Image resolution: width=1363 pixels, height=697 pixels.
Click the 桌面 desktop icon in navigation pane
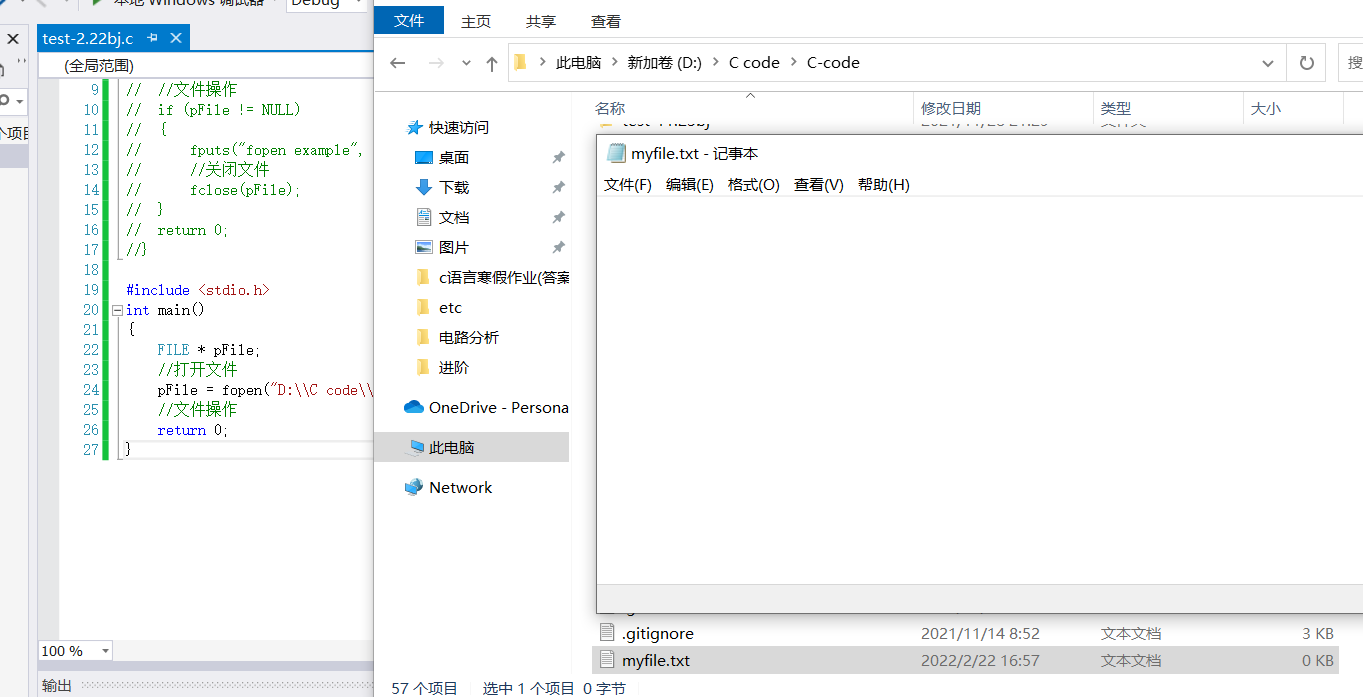[x=423, y=157]
